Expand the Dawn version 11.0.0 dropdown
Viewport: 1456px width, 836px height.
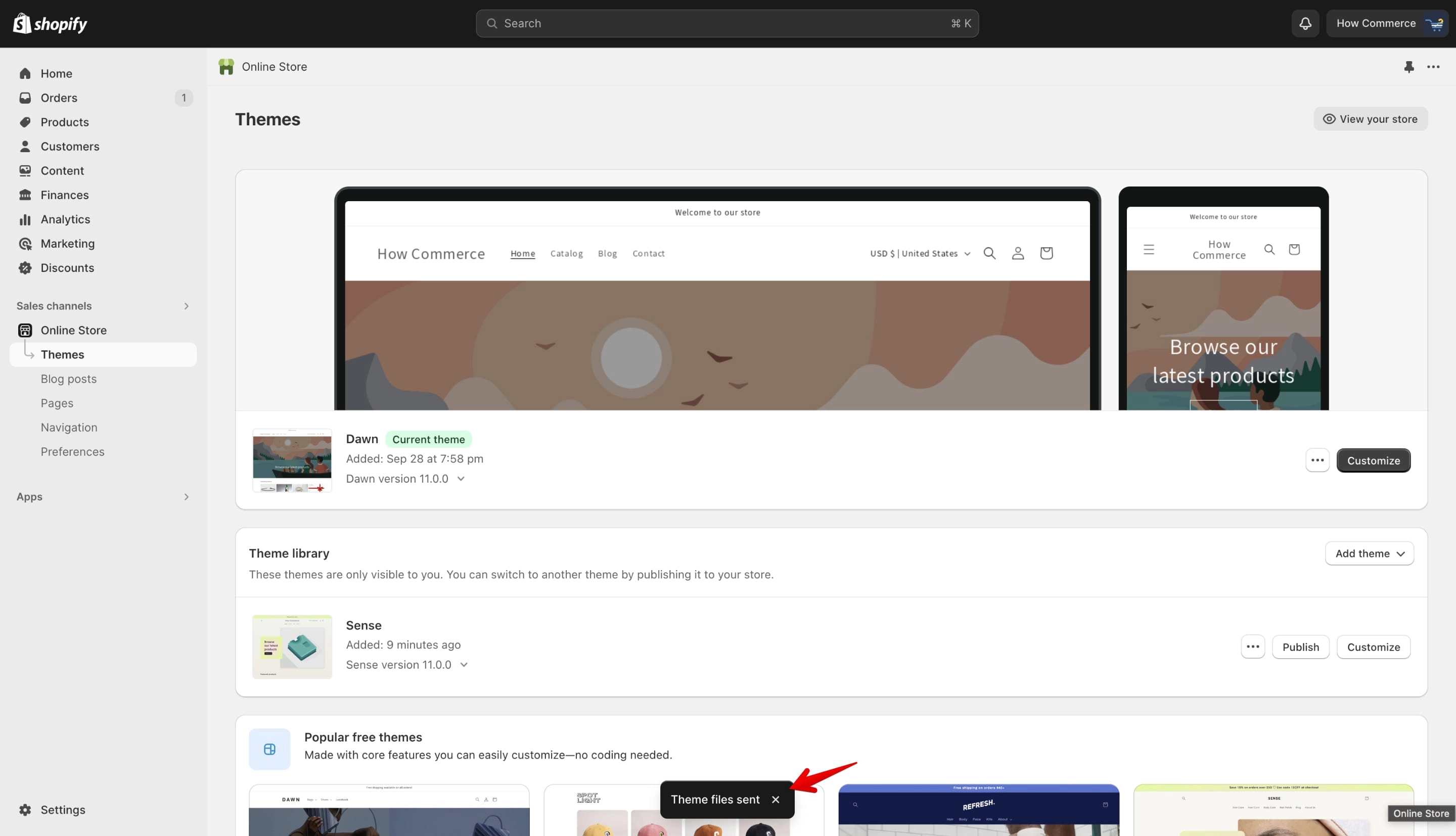(x=405, y=479)
